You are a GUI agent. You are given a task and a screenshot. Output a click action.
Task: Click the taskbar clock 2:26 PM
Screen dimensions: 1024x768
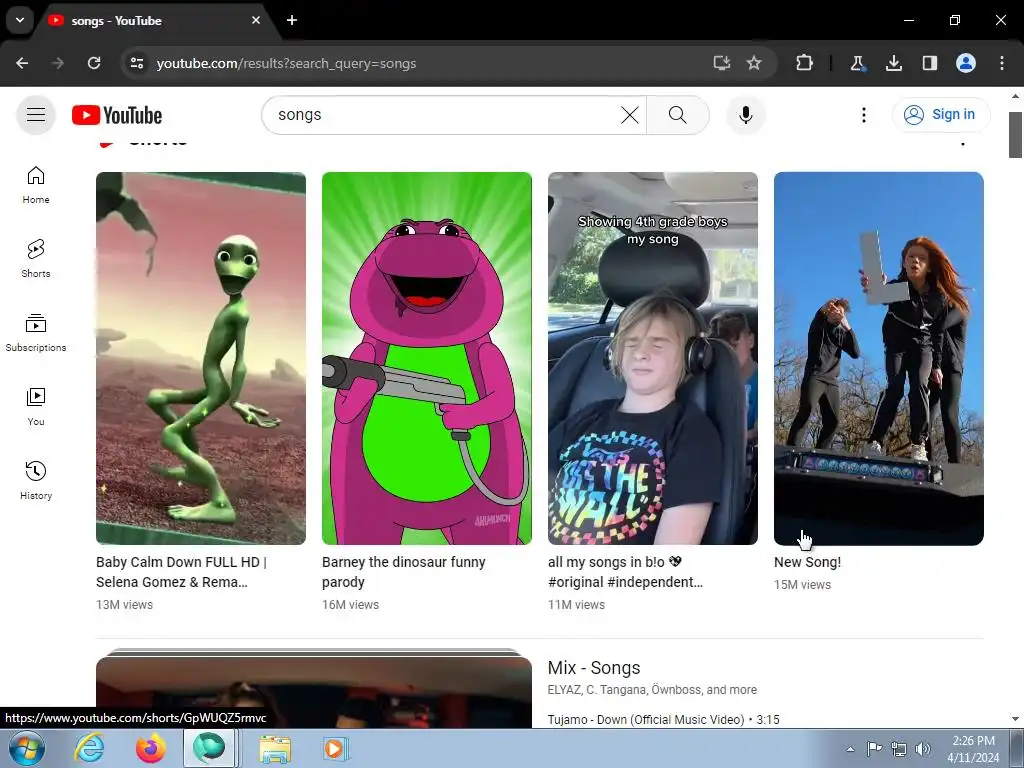click(x=973, y=749)
